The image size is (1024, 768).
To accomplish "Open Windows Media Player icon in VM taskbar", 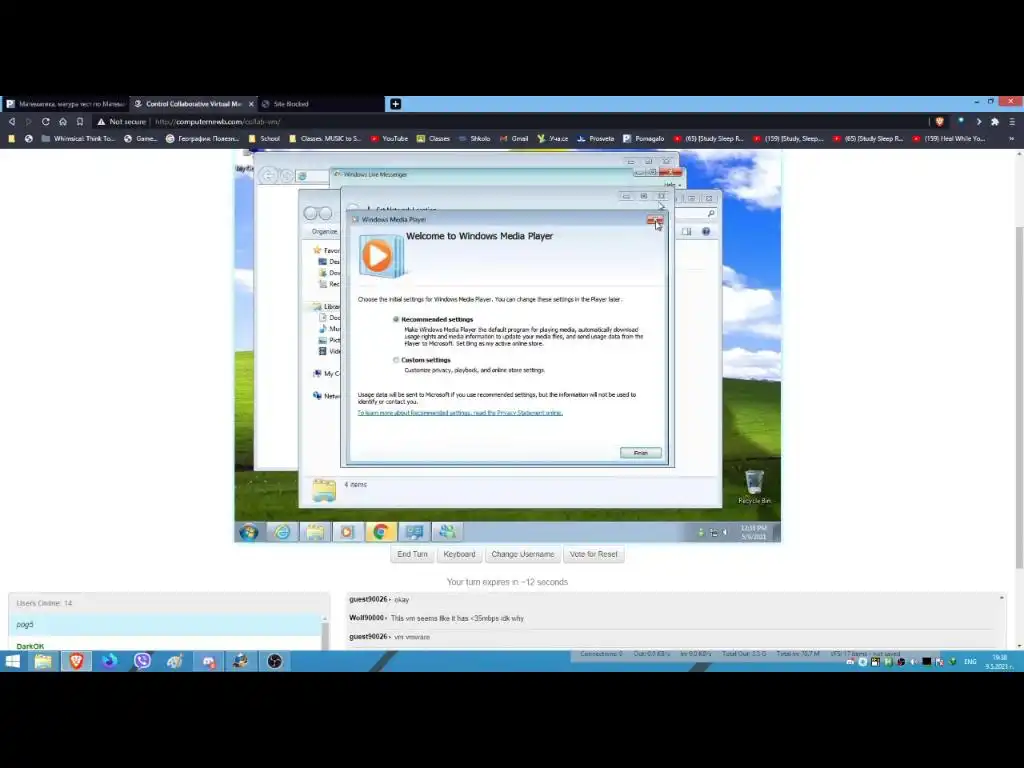I will (x=347, y=532).
